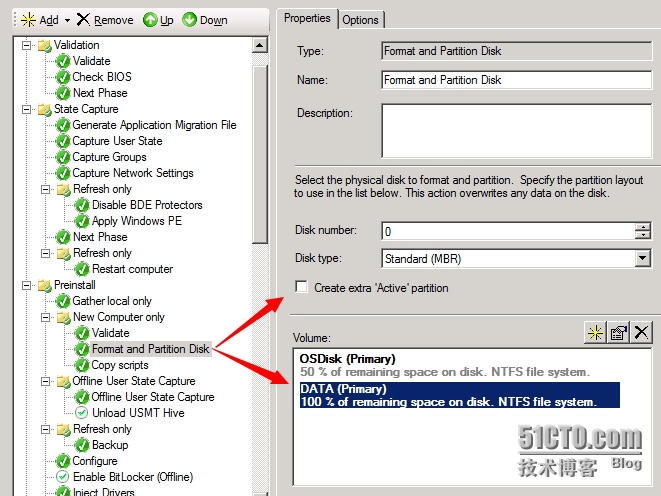Click the tree scrollbar up arrow
This screenshot has width=661, height=496.
260,45
